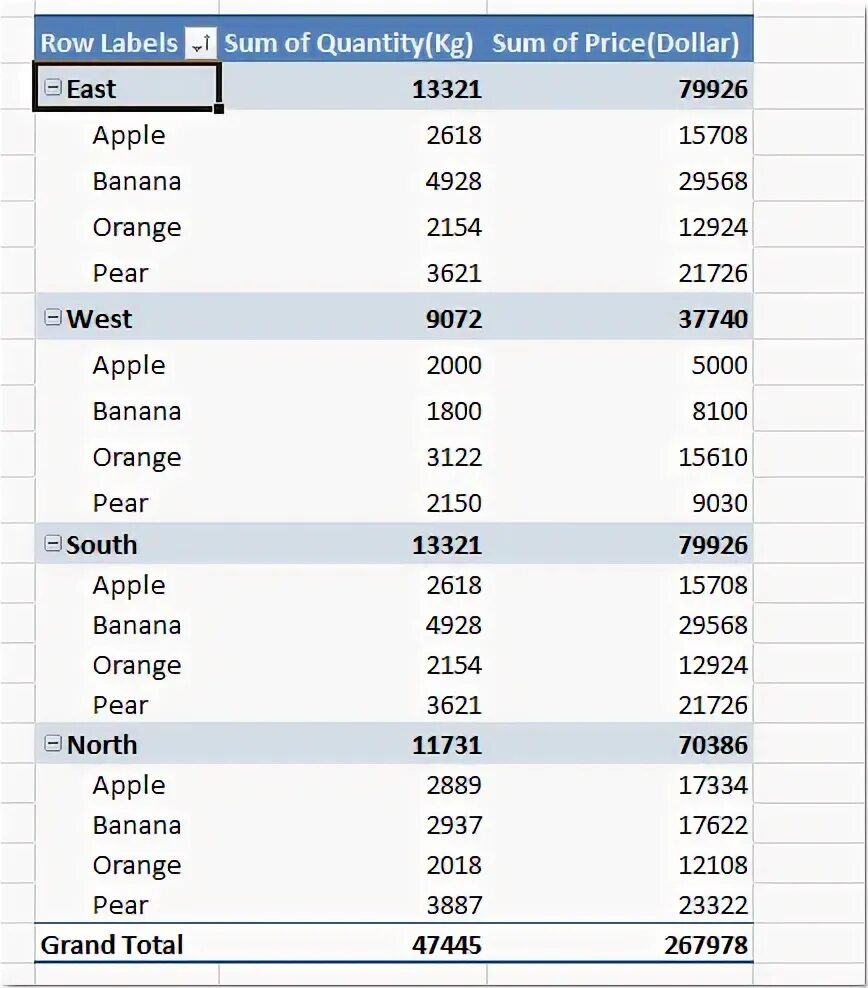868x988 pixels.
Task: Select the Orange row under West
Action: click(137, 457)
